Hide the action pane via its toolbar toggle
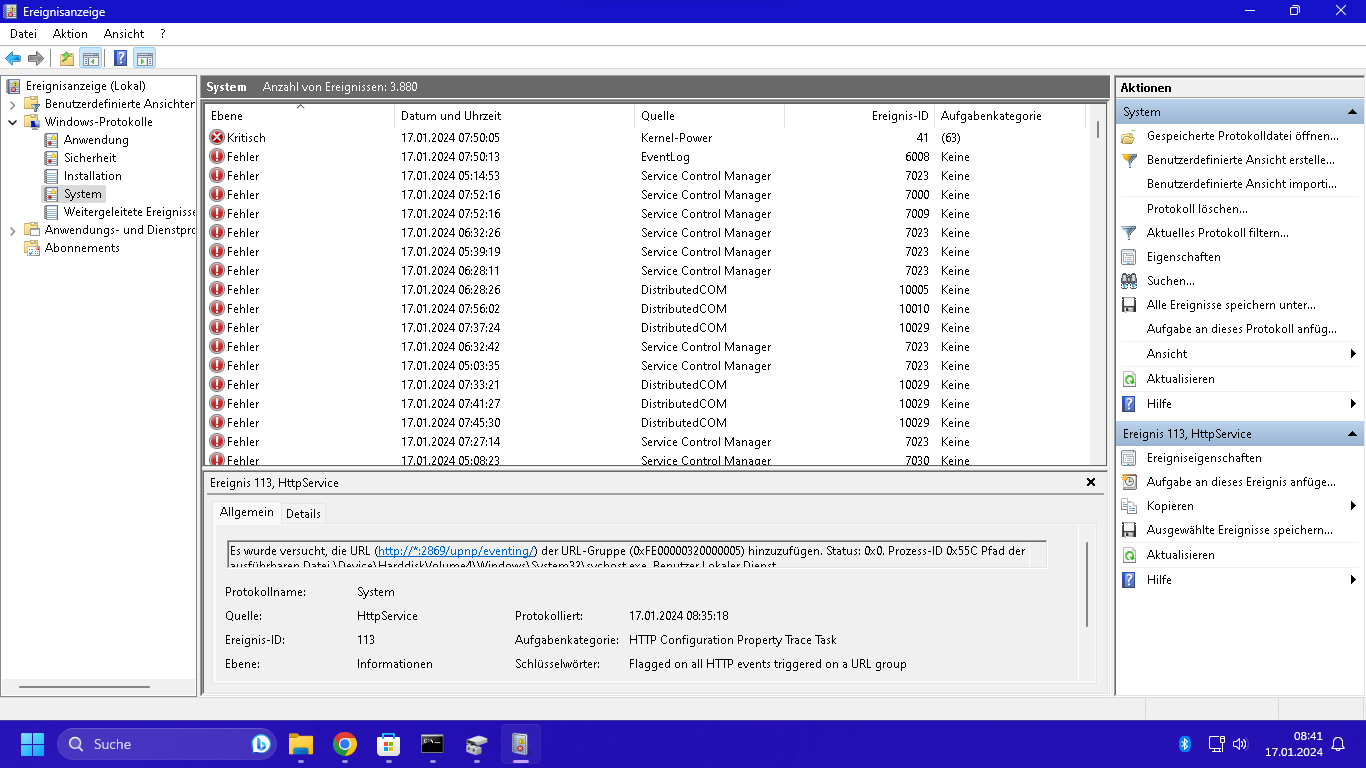The height and width of the screenshot is (768, 1366). (x=143, y=58)
